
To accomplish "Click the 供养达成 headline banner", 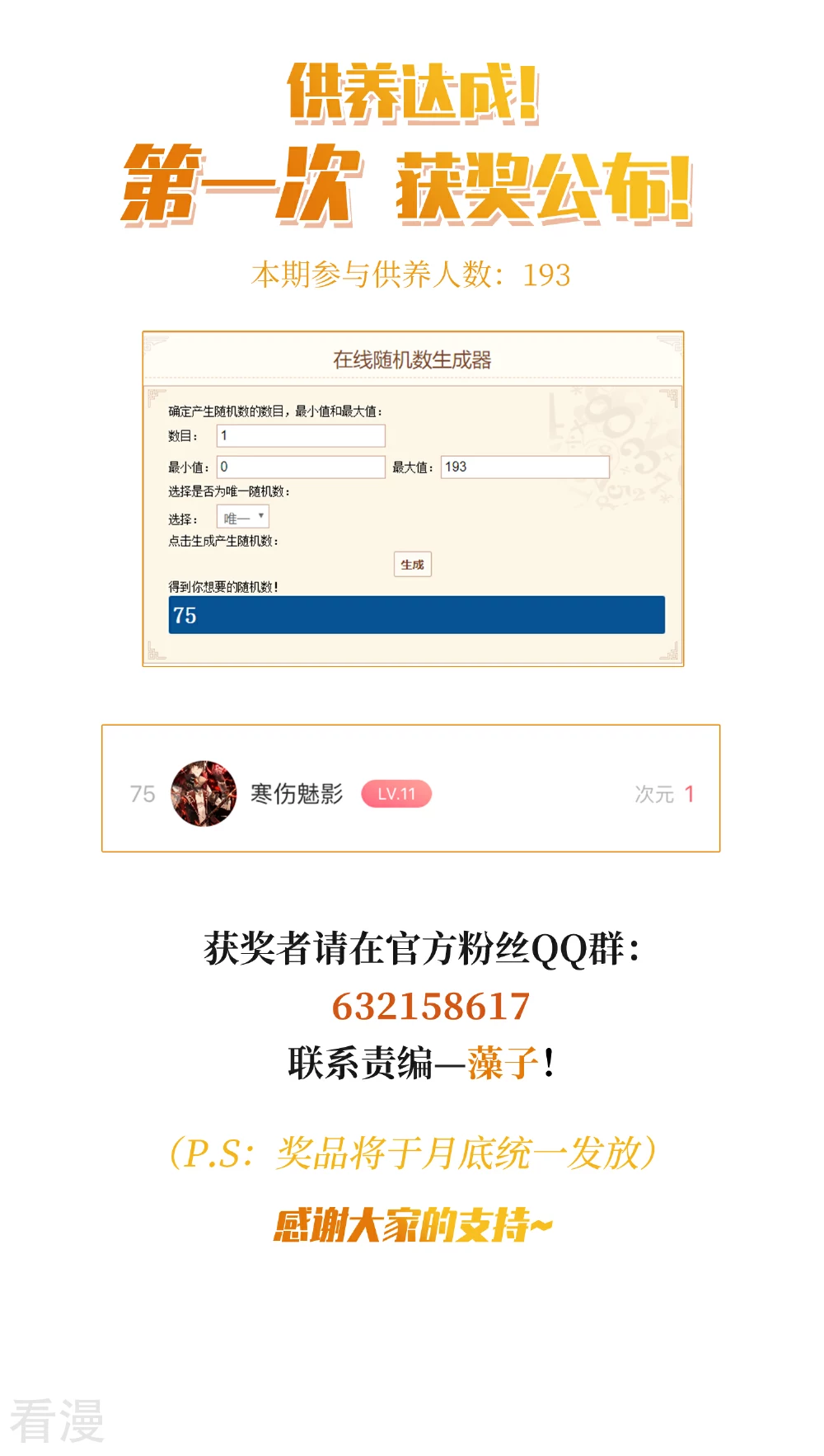I will 413,94.
